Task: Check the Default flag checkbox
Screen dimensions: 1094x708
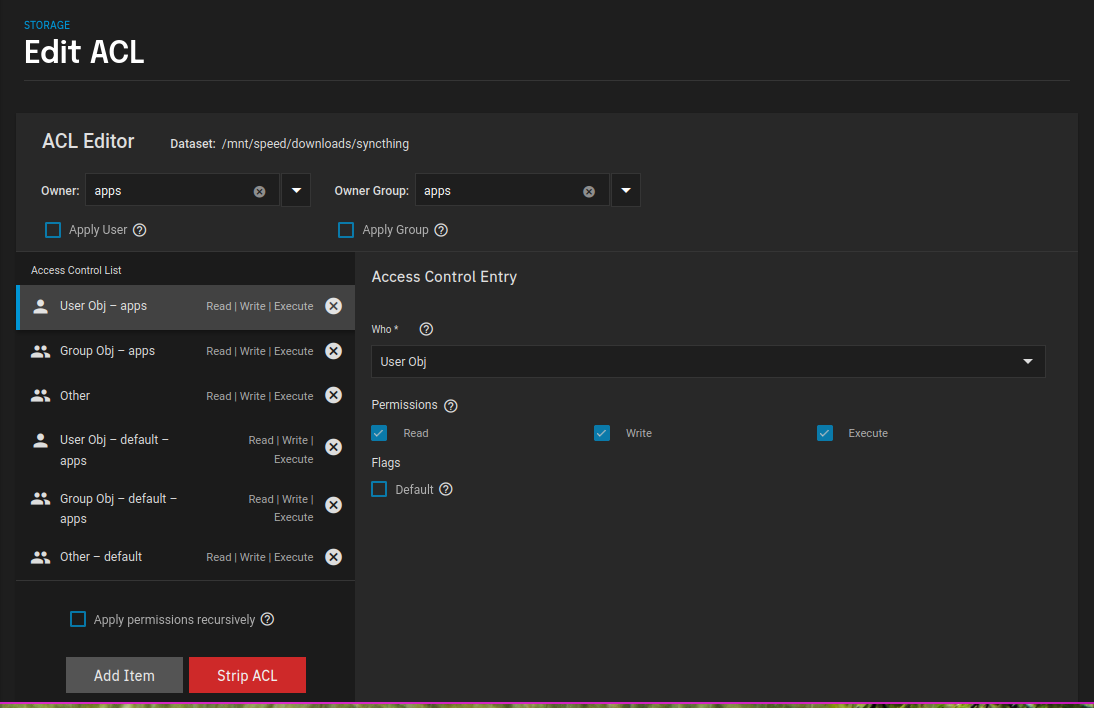Action: click(x=379, y=489)
